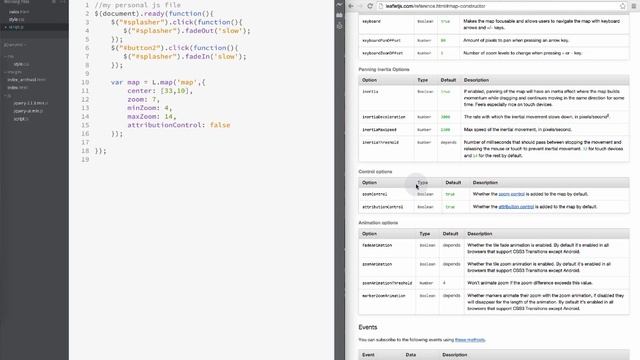Click 'inertiaThreshold' option cell
640x360 pixels.
tap(380, 142)
